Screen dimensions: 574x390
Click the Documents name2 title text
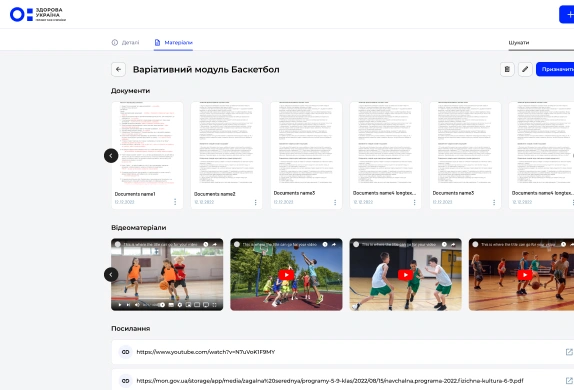[x=215, y=194]
